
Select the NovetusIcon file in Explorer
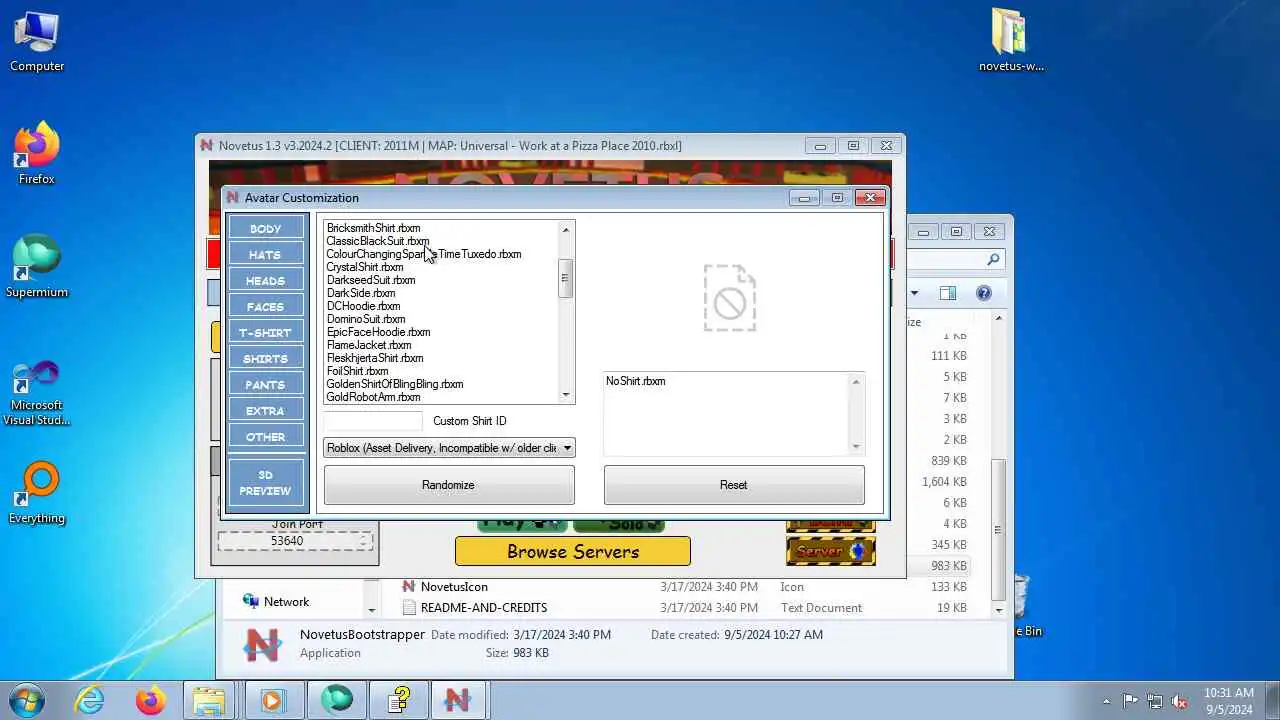tap(454, 587)
